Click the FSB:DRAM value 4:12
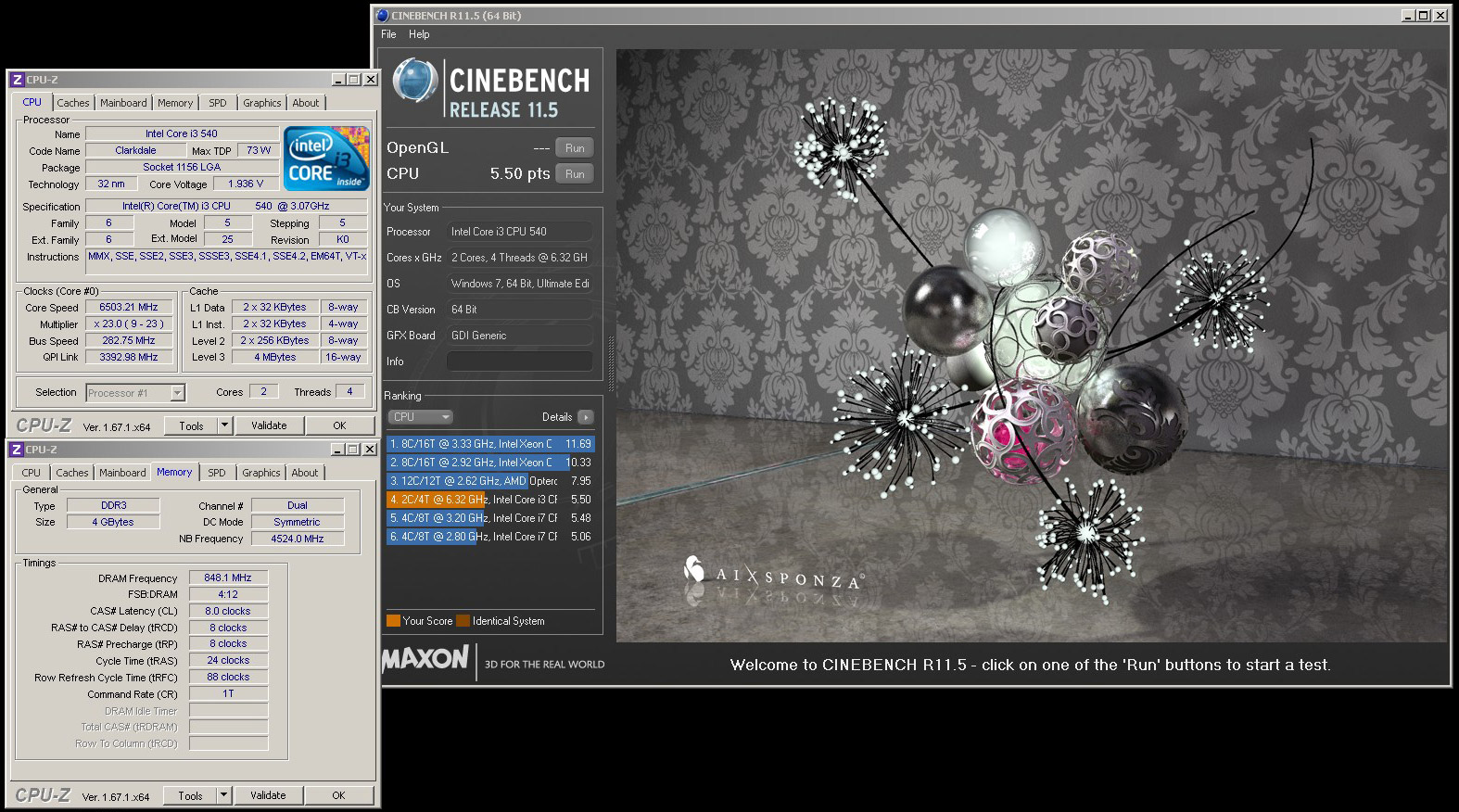Image resolution: width=1459 pixels, height=812 pixels. click(x=228, y=595)
